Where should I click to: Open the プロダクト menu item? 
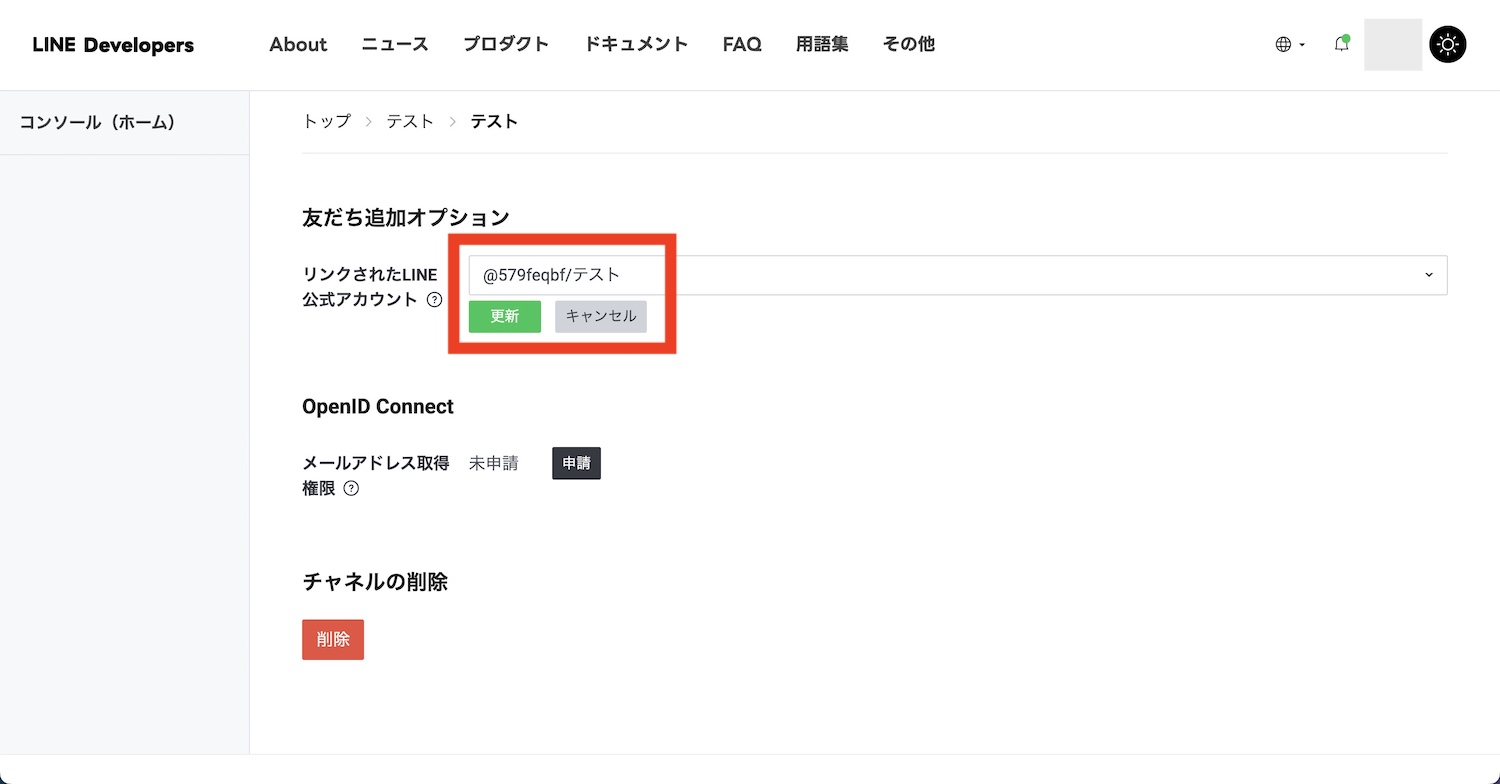(506, 45)
